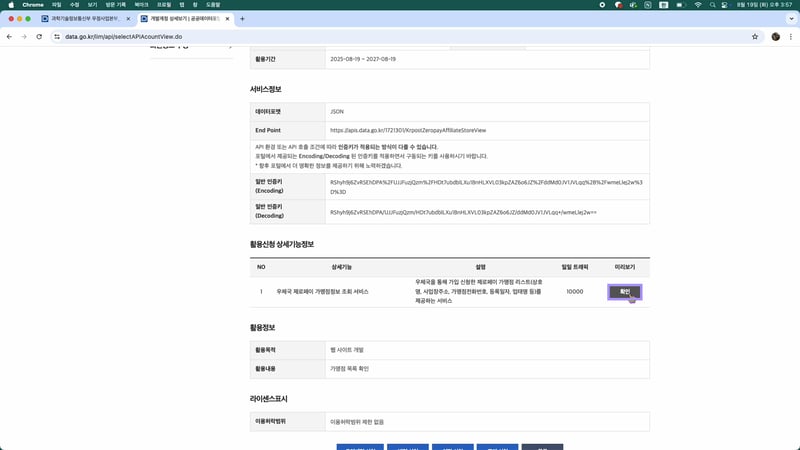Open the tab search dropdown arrow
Image resolution: width=800 pixels, height=450 pixels.
[x=791, y=19]
